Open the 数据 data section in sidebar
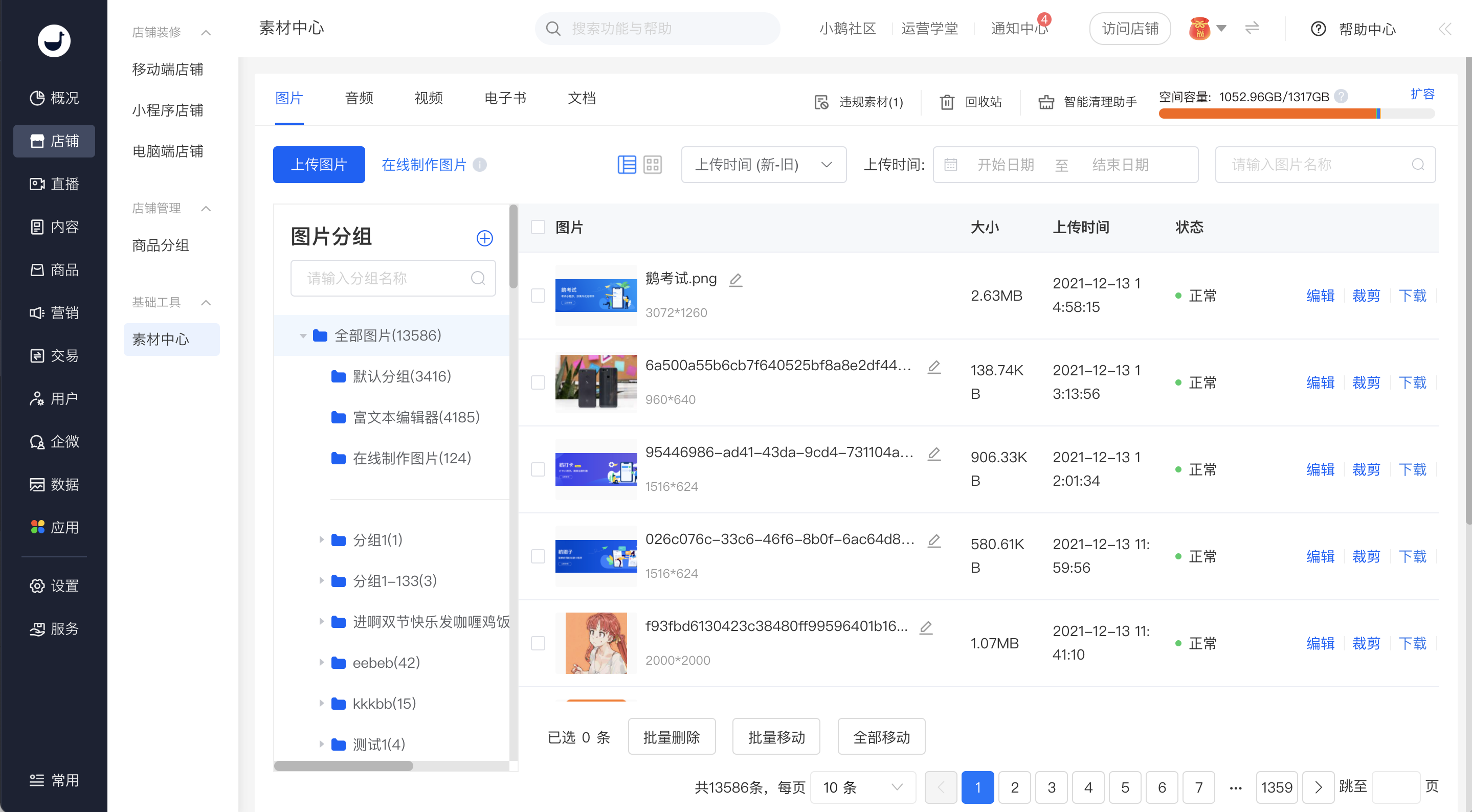 pos(54,484)
